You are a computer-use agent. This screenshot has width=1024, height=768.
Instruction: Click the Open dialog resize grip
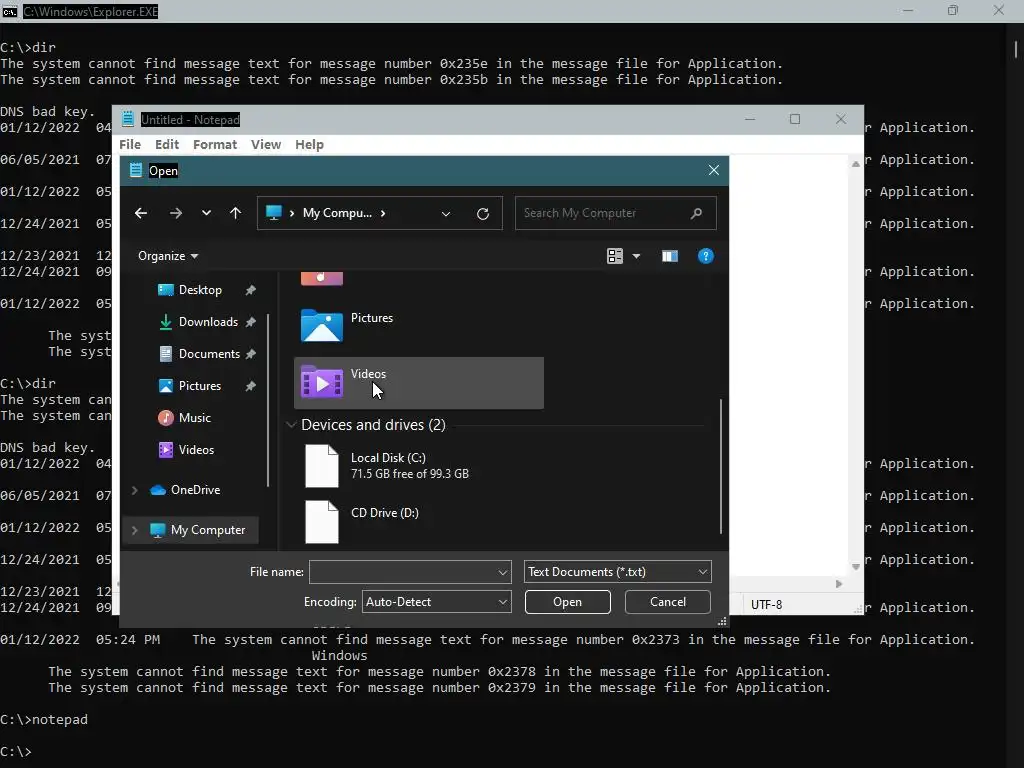pos(722,622)
